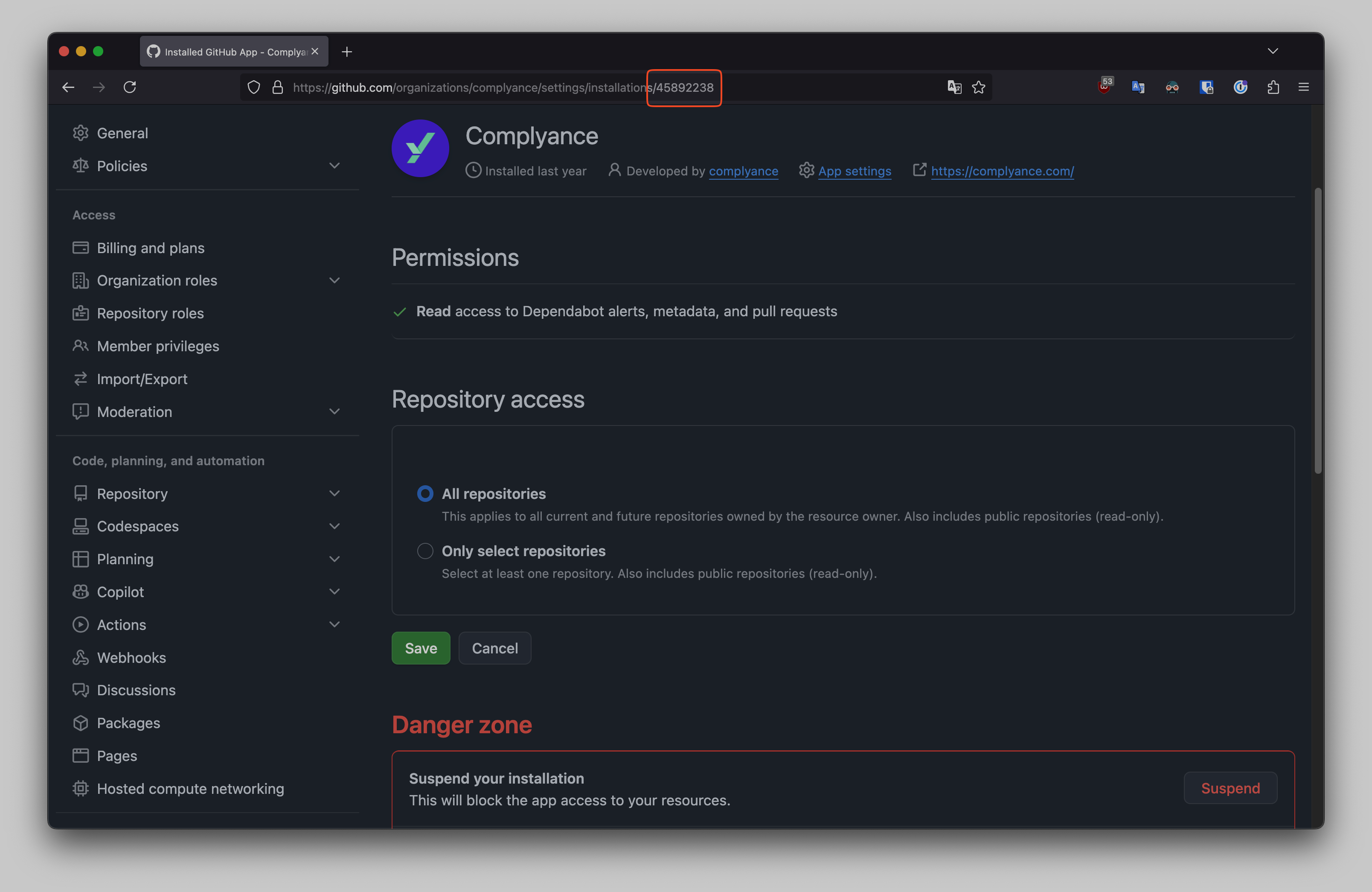Image resolution: width=1372 pixels, height=892 pixels.
Task: Click the Codespaces icon in sidebar
Action: click(x=81, y=526)
